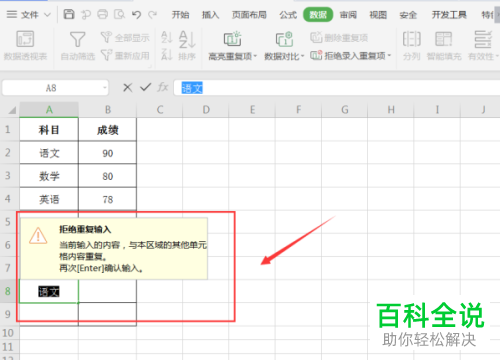The height and width of the screenshot is (360, 500).
Task: Expand the 数据对比 dropdown
Action: 303,56
